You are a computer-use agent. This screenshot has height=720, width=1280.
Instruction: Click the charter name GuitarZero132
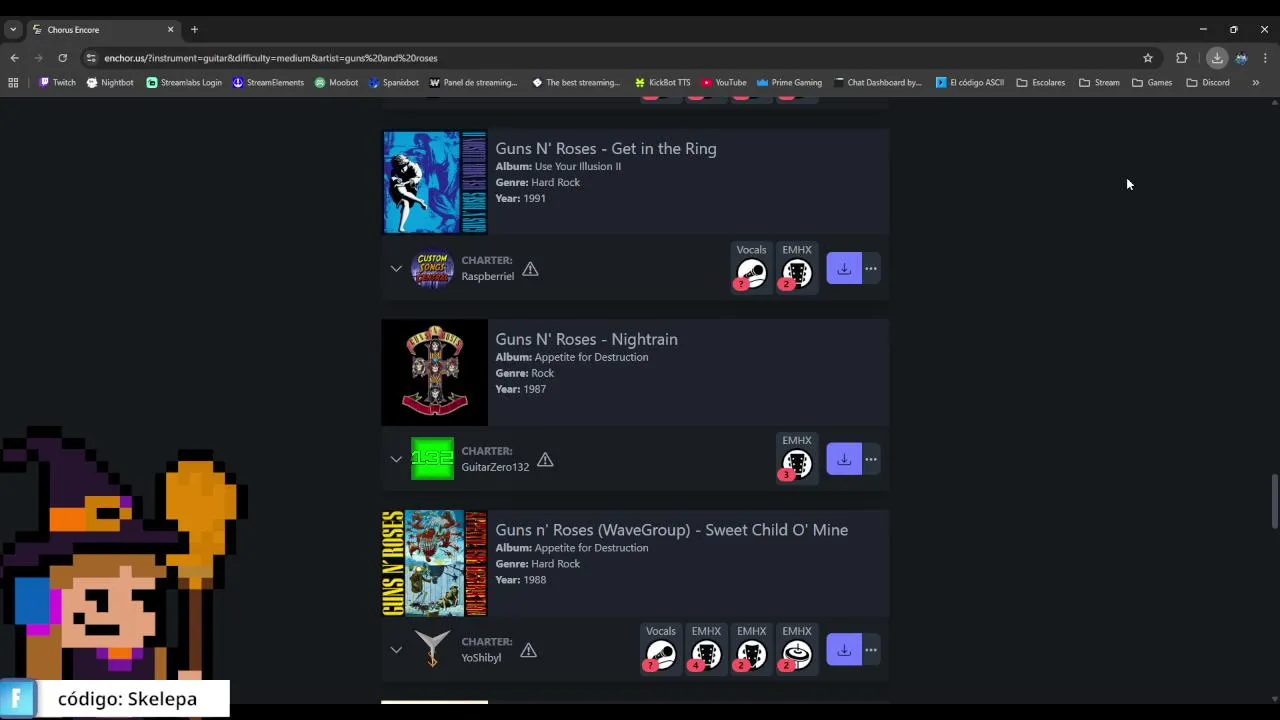[x=495, y=467]
